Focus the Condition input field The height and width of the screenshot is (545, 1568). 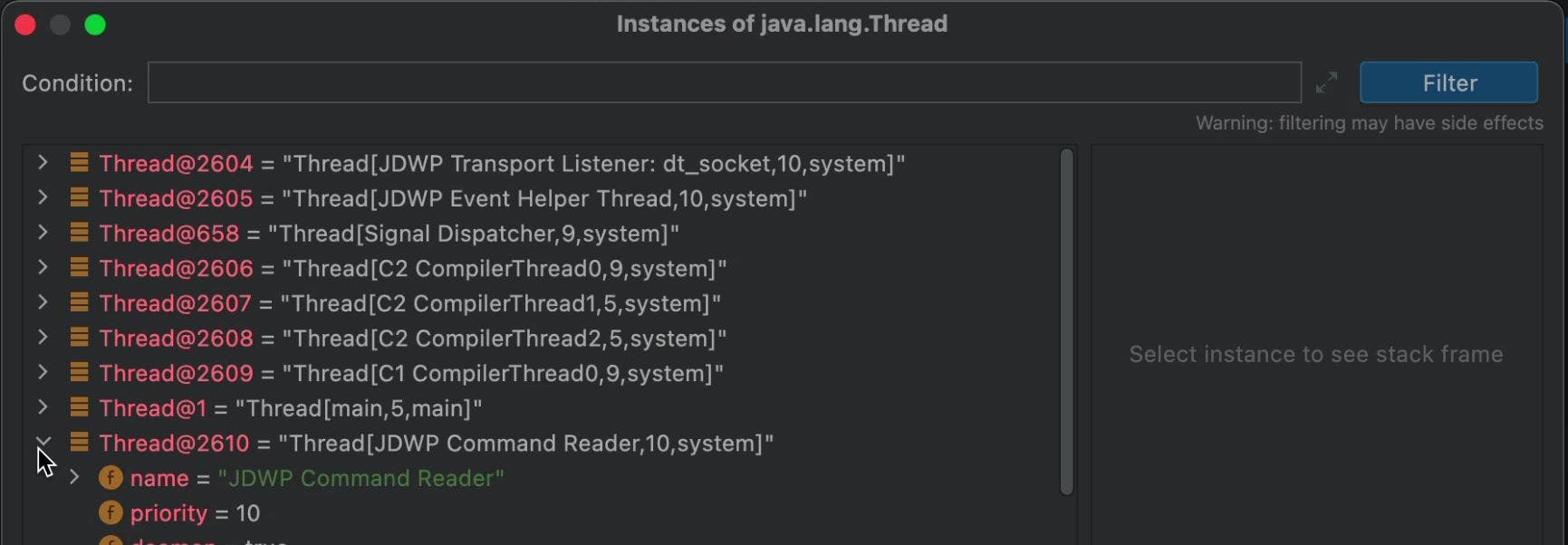(x=724, y=82)
